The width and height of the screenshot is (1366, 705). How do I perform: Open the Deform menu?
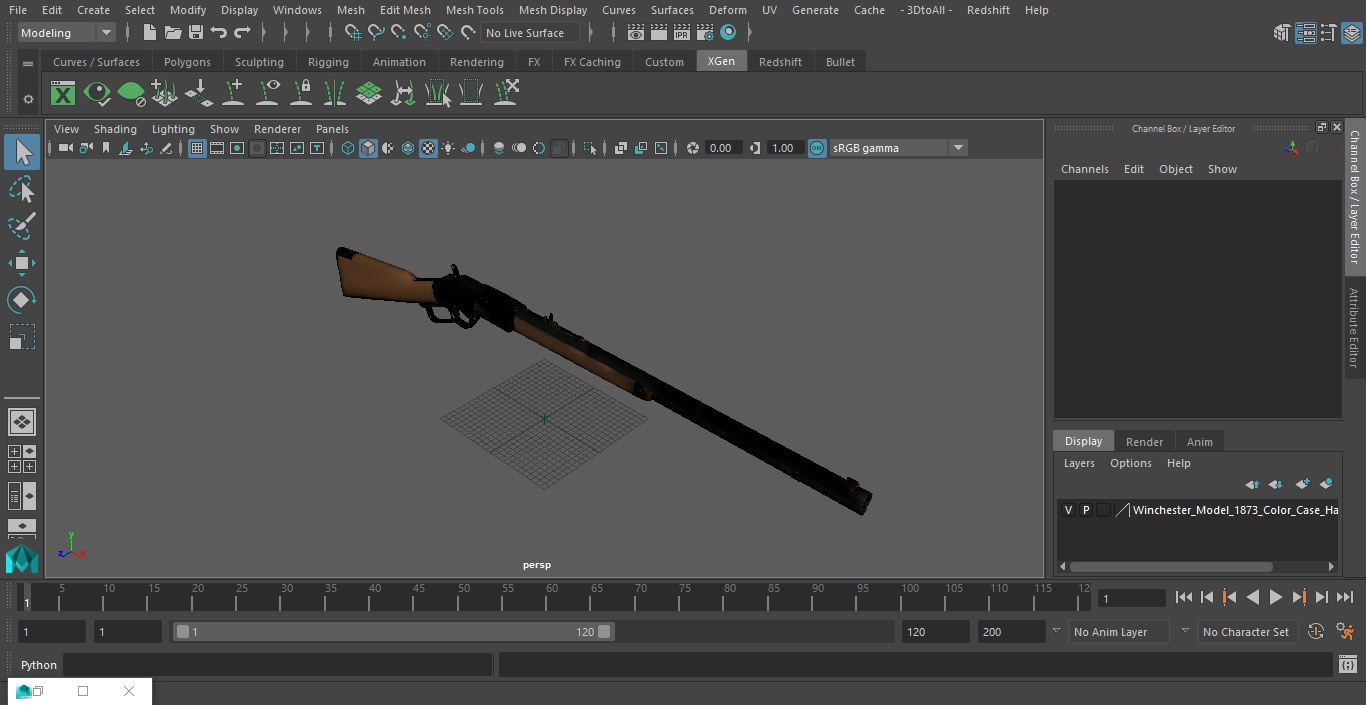point(727,10)
